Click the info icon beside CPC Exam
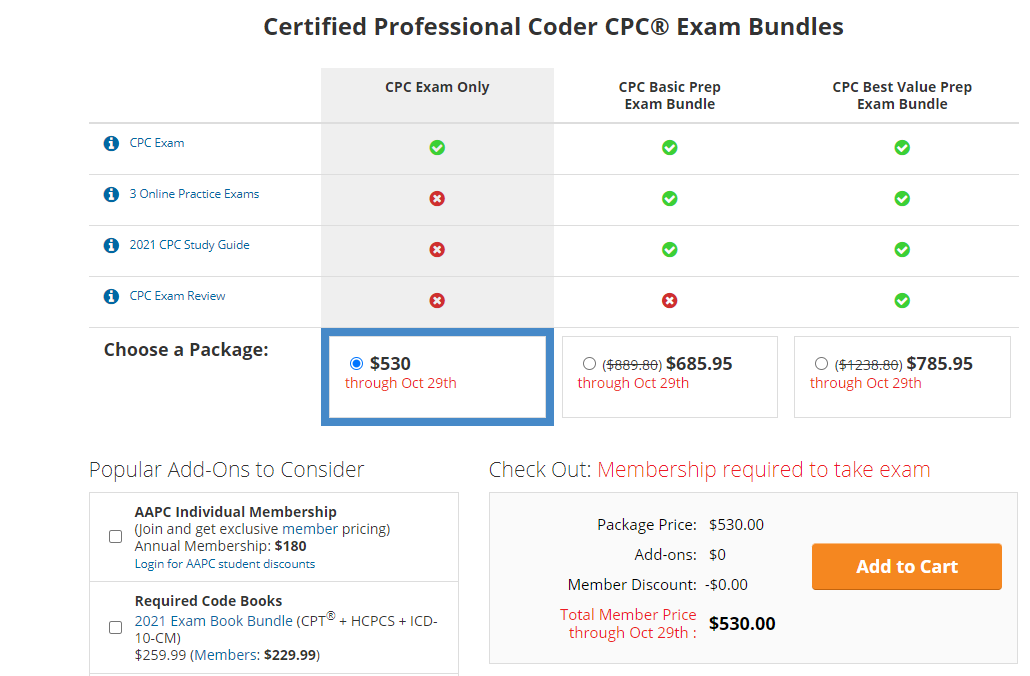The image size is (1030, 676). [x=110, y=143]
